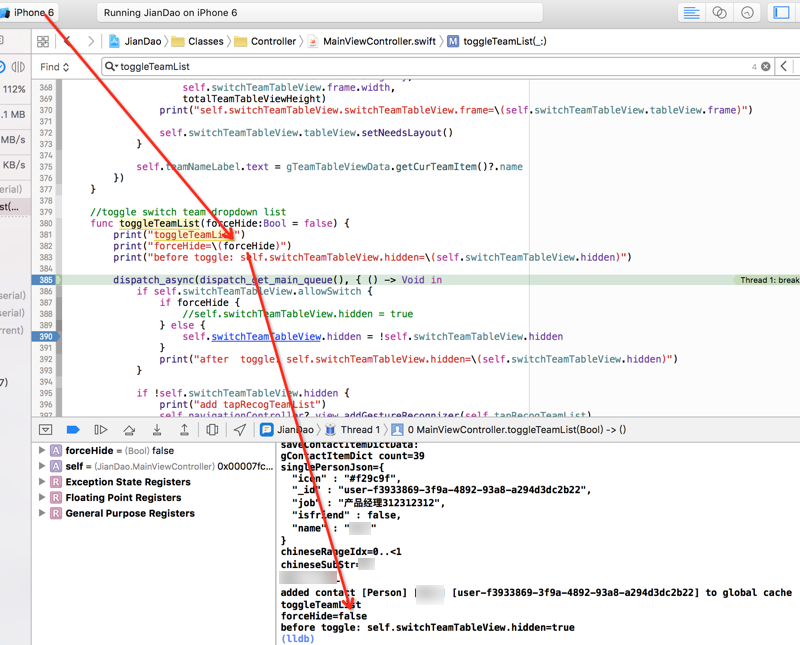Step into the function
The height and width of the screenshot is (645, 800).
click(x=157, y=430)
